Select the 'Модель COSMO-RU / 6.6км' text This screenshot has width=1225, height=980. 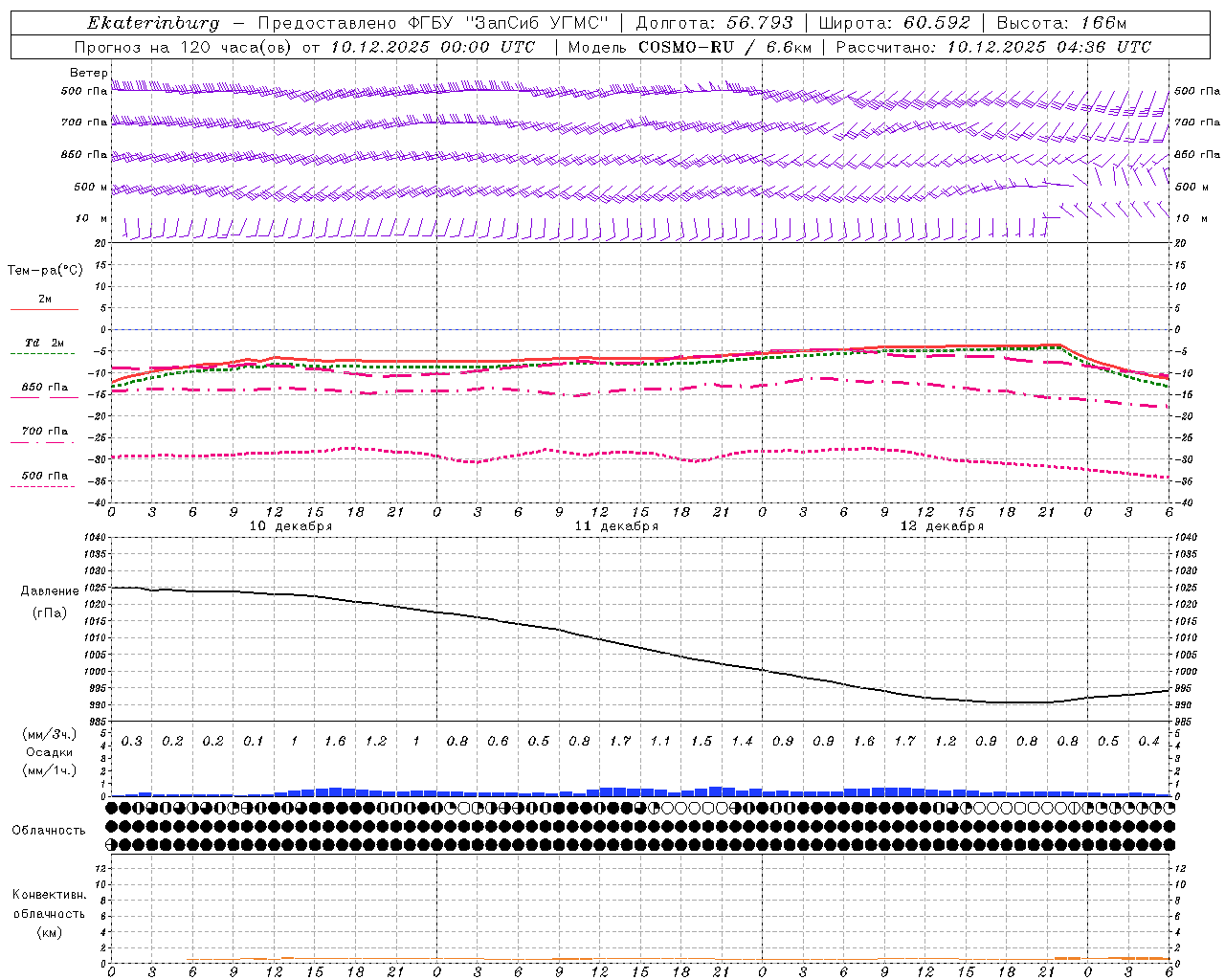pos(689,47)
